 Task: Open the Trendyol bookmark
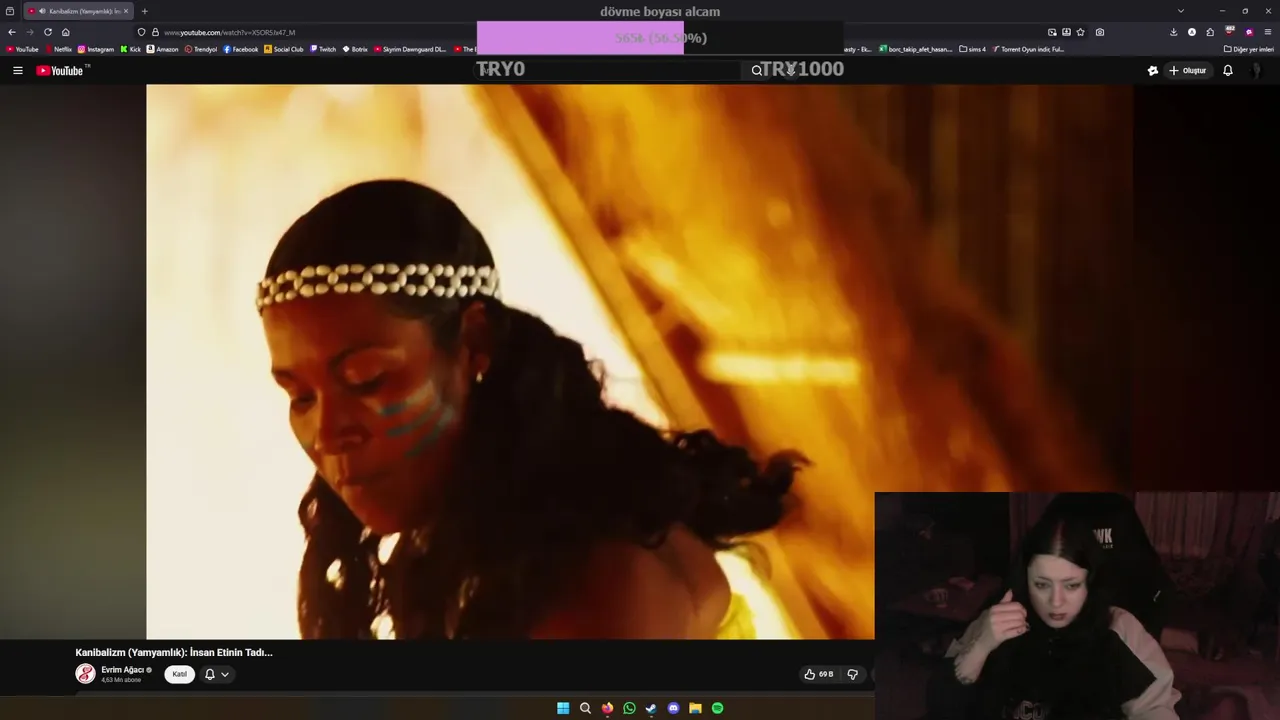coord(201,49)
